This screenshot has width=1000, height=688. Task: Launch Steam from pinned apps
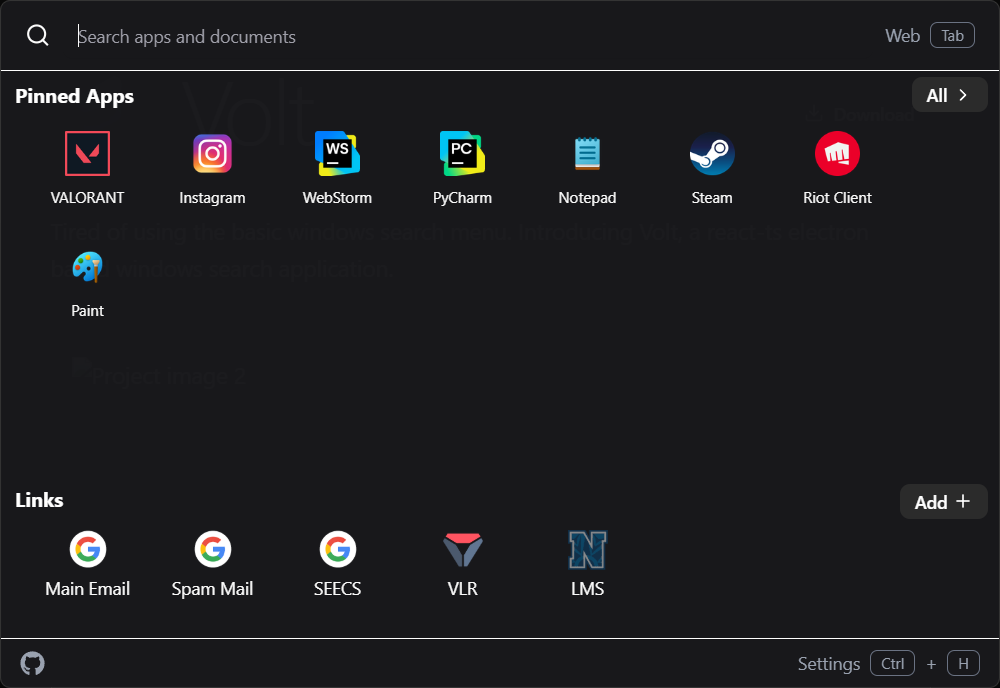pyautogui.click(x=712, y=155)
